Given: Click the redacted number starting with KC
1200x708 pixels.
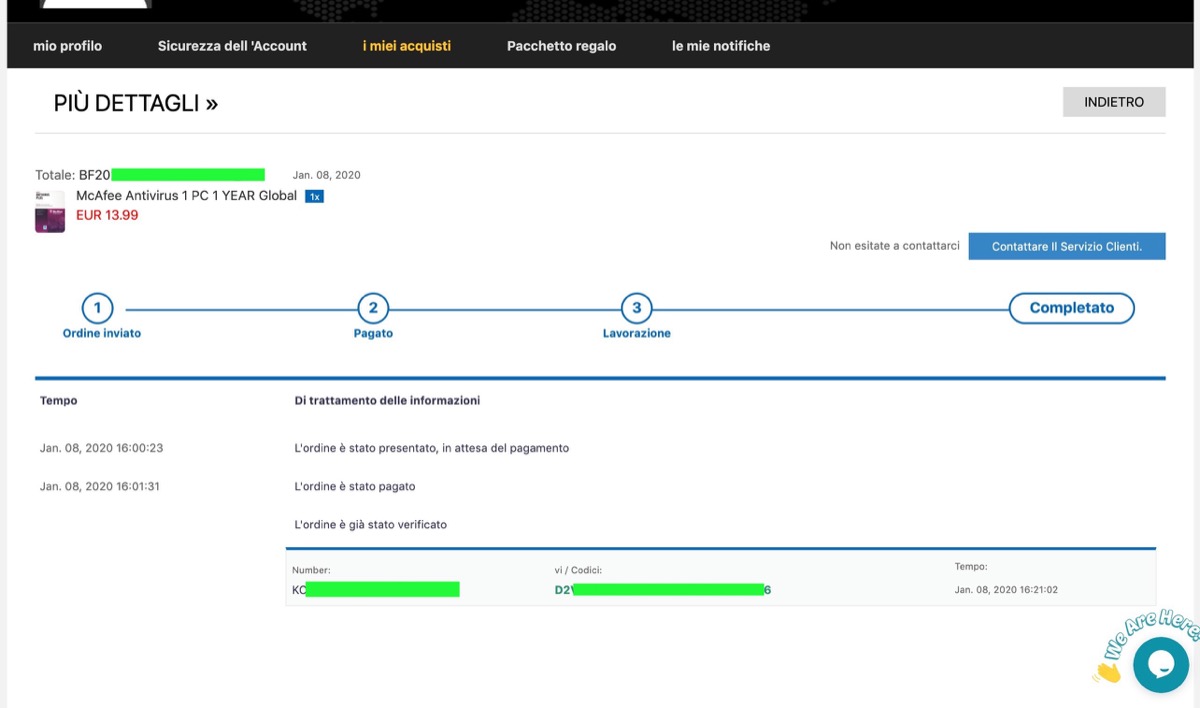Looking at the screenshot, I should (375, 590).
